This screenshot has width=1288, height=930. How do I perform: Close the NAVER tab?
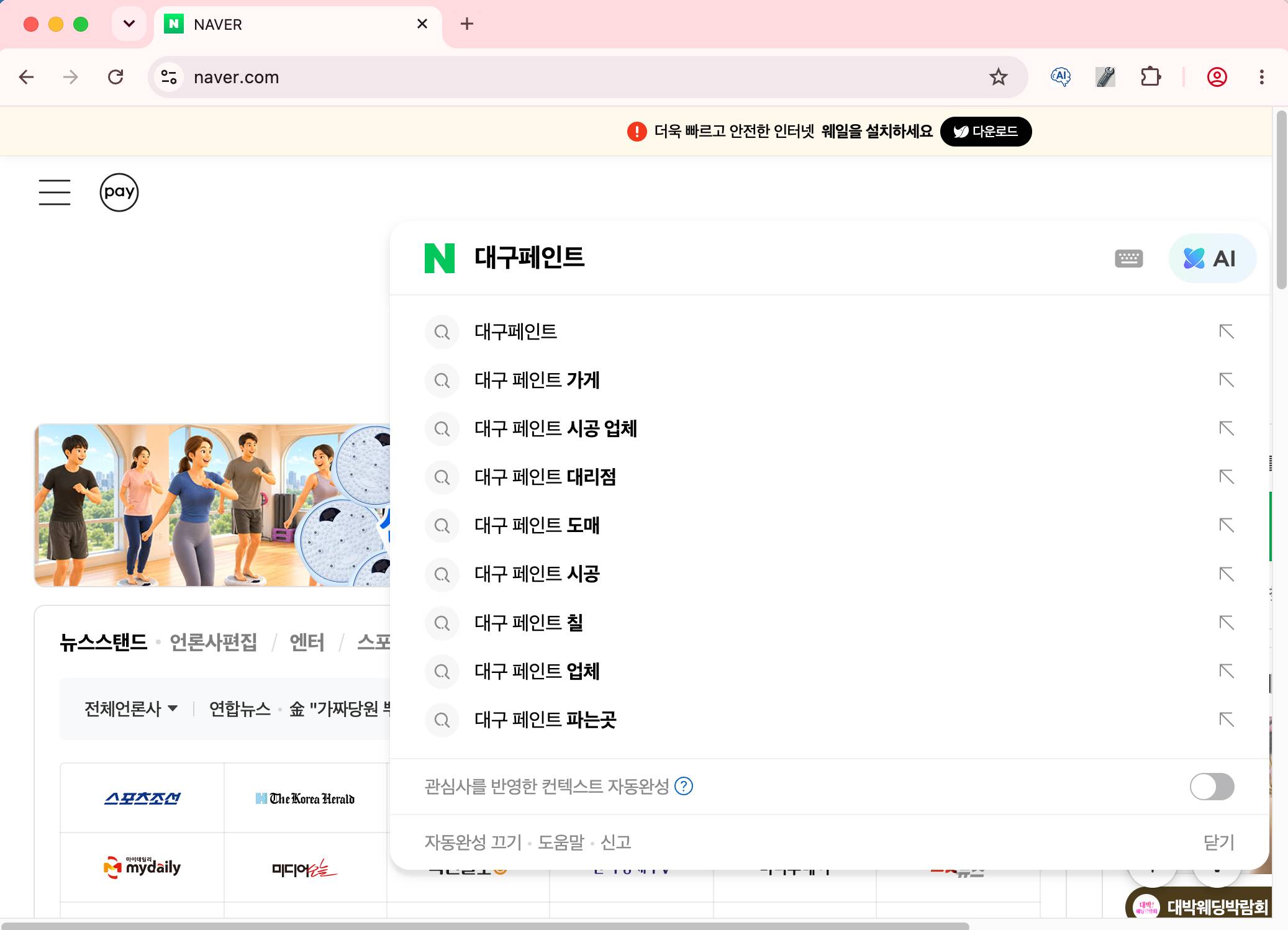(422, 24)
